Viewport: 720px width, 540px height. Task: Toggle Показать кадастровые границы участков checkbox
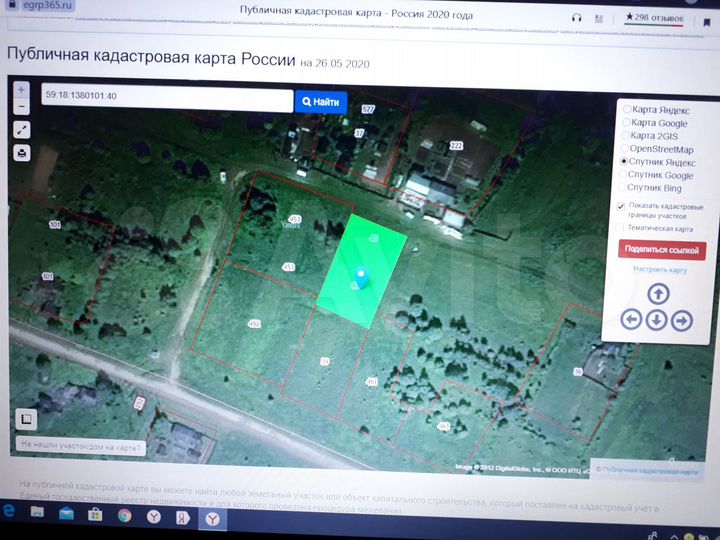[x=621, y=206]
